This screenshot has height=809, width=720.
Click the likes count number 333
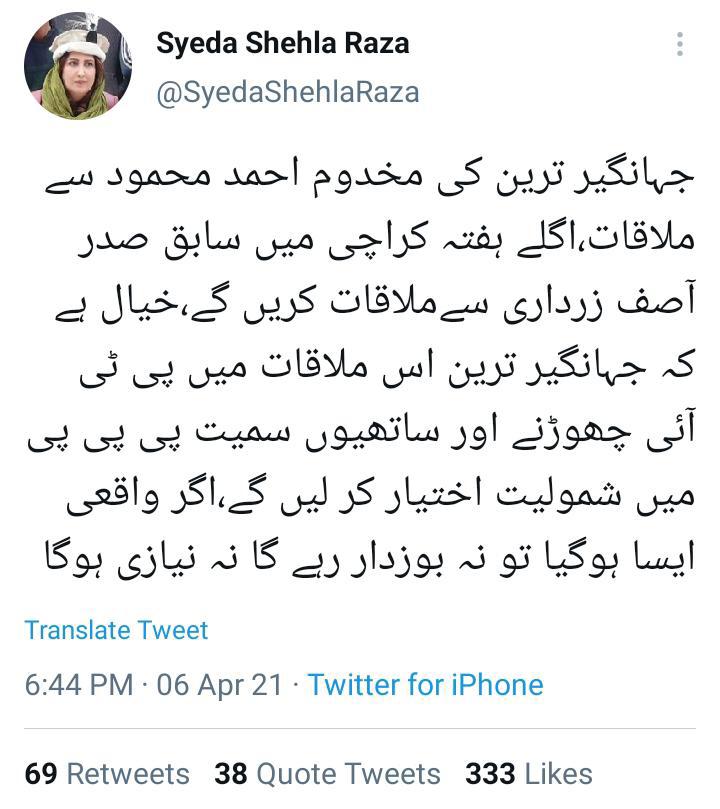(x=490, y=774)
